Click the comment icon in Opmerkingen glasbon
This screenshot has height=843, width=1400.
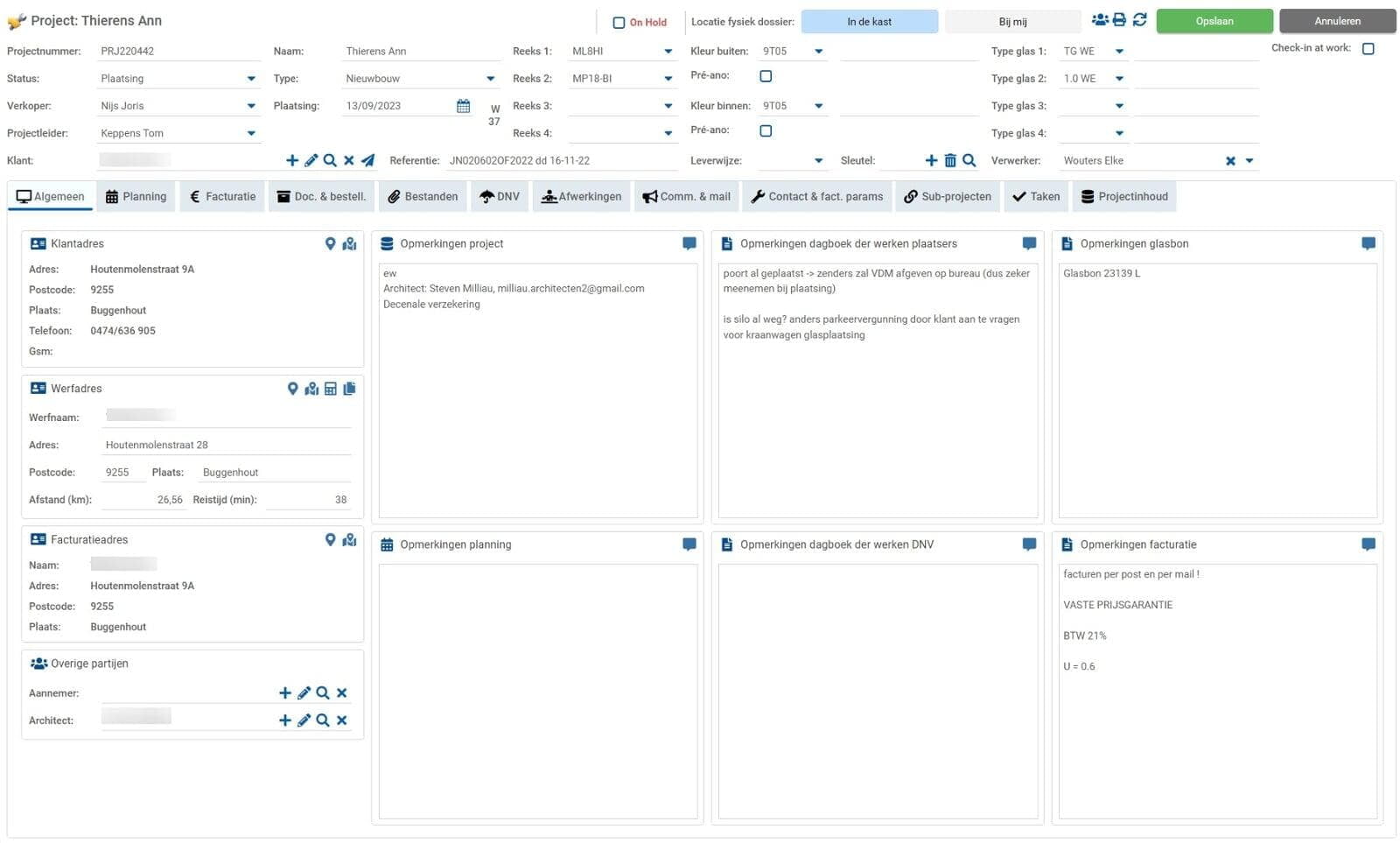[x=1368, y=243]
